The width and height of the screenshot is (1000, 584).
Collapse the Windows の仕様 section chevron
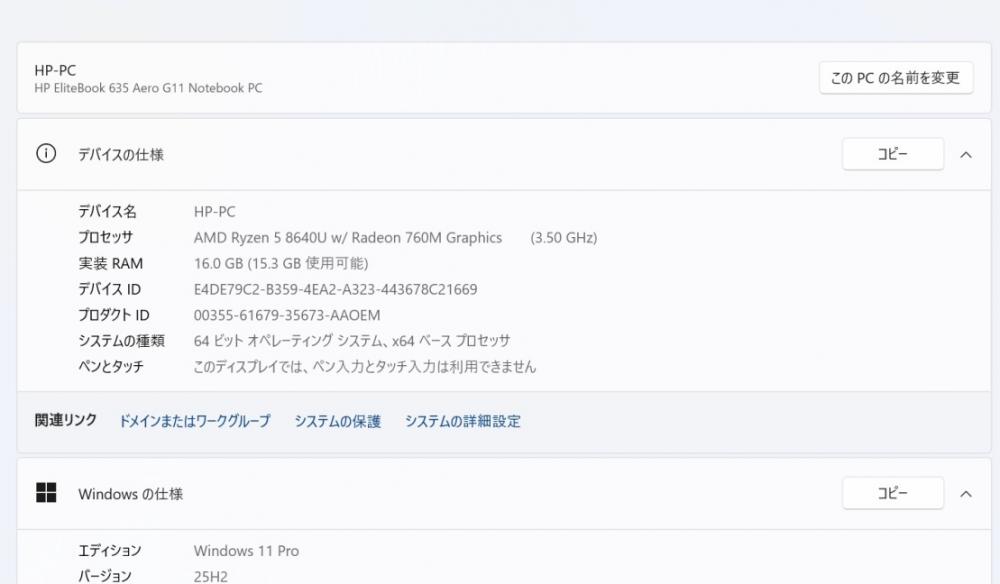coord(966,493)
